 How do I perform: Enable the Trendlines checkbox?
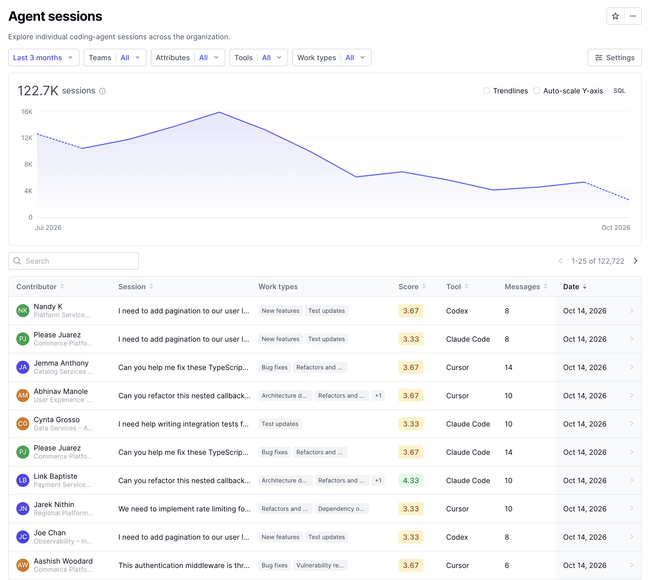(486, 91)
